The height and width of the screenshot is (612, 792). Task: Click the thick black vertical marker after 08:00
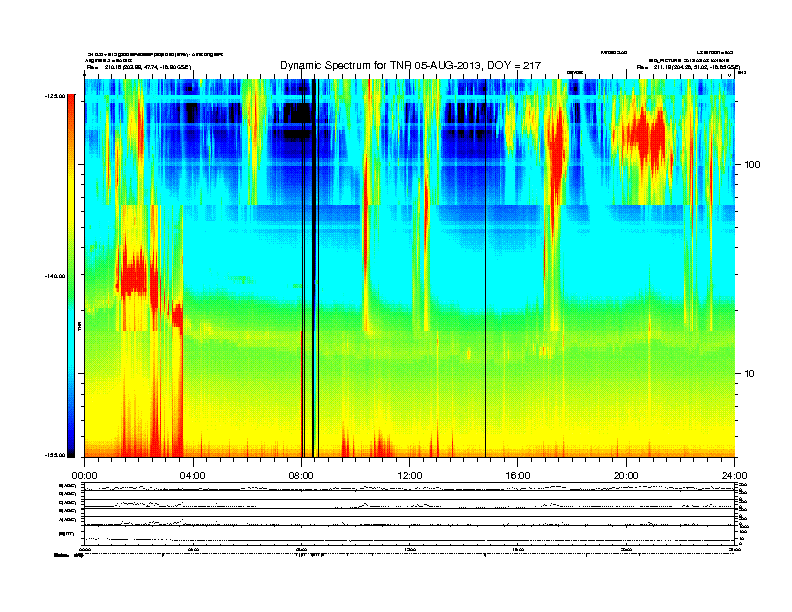point(313,268)
